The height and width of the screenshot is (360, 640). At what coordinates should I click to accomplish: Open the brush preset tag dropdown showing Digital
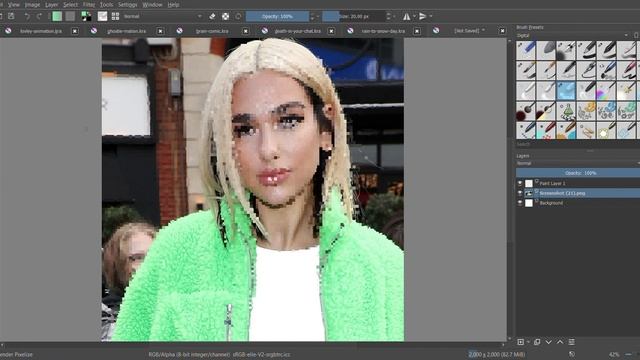point(573,36)
